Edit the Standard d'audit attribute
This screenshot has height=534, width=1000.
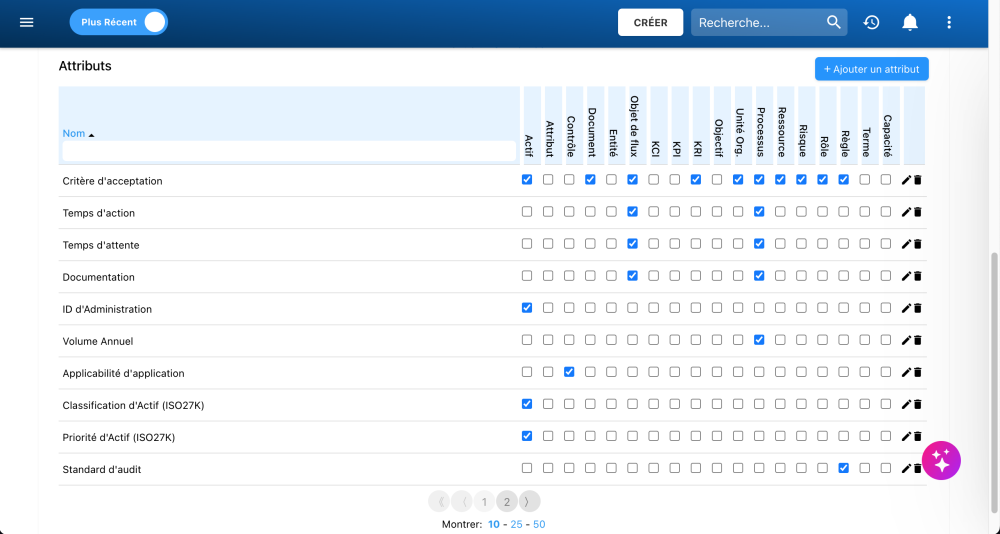(906, 469)
